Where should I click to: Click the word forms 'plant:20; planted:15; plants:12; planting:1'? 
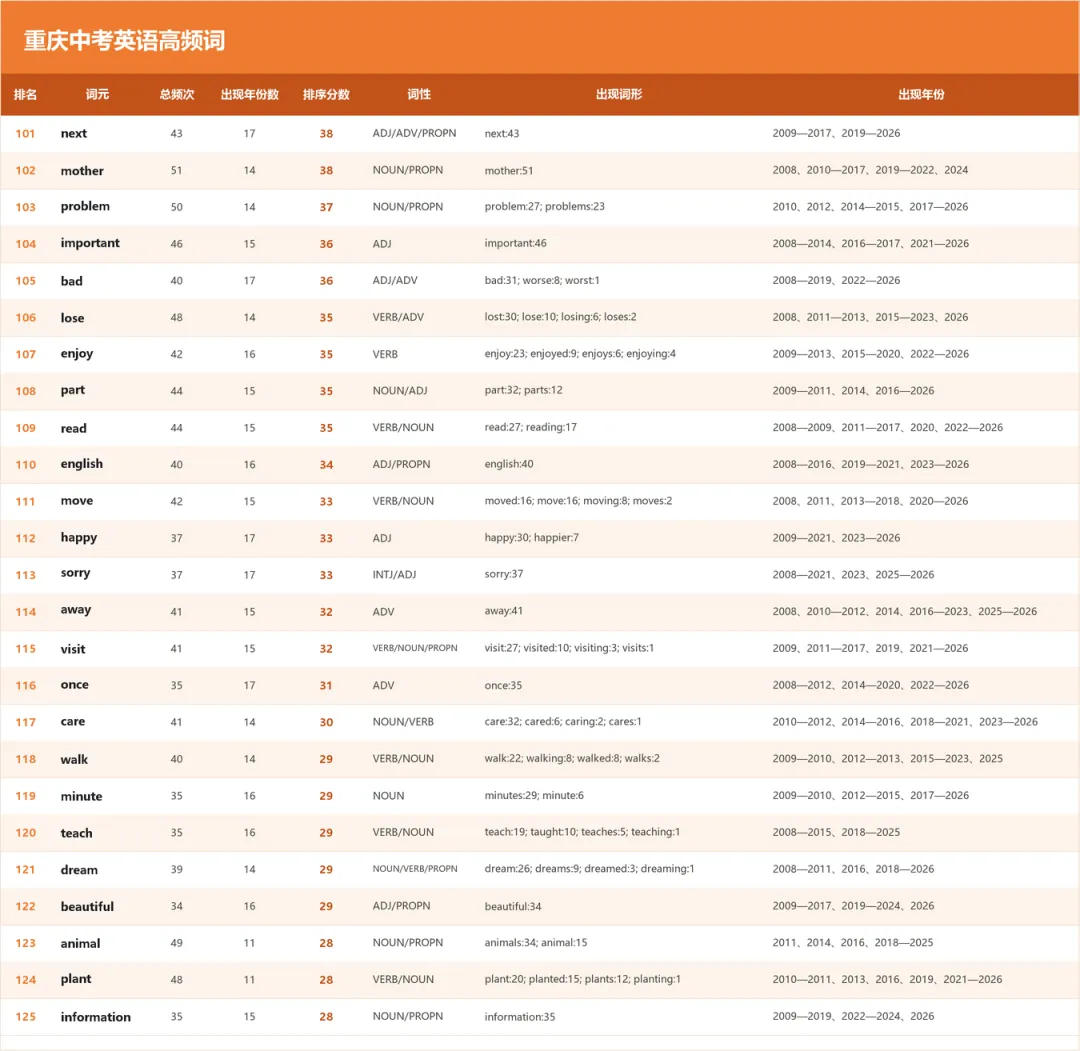582,979
